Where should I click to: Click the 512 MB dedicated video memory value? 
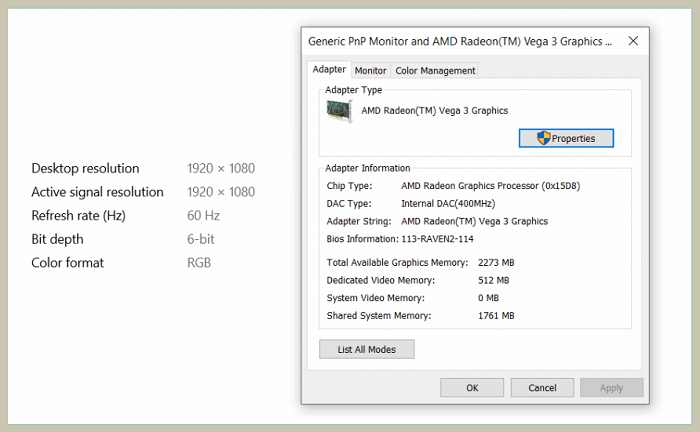coord(493,280)
